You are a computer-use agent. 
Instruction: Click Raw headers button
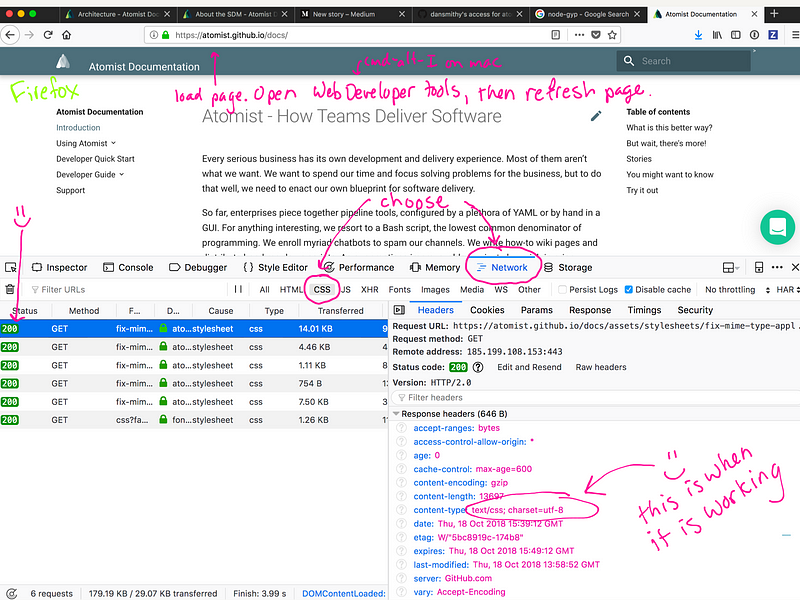coord(601,367)
